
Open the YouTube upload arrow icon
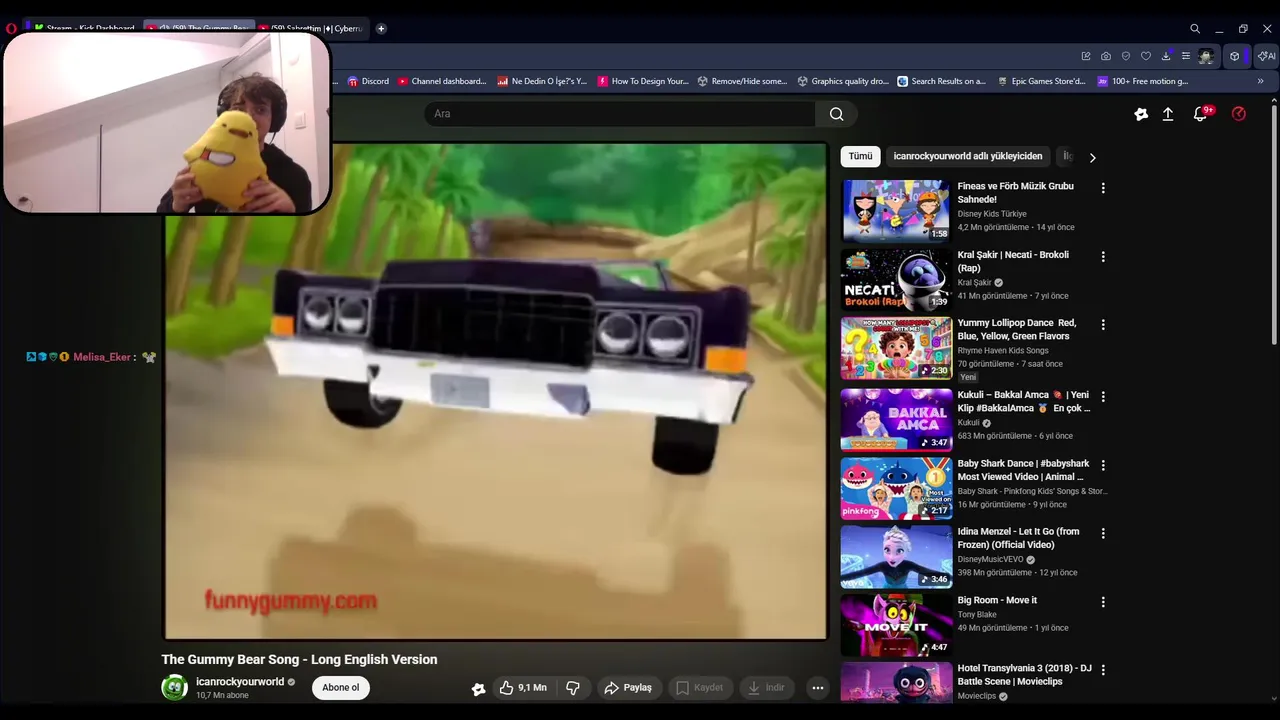coord(1167,114)
